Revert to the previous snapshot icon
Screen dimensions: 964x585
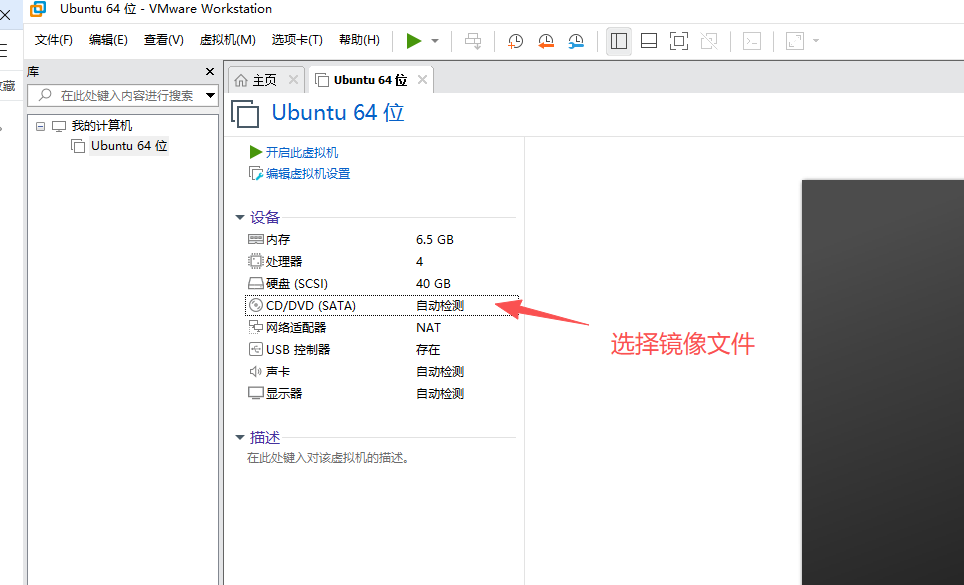coord(545,41)
